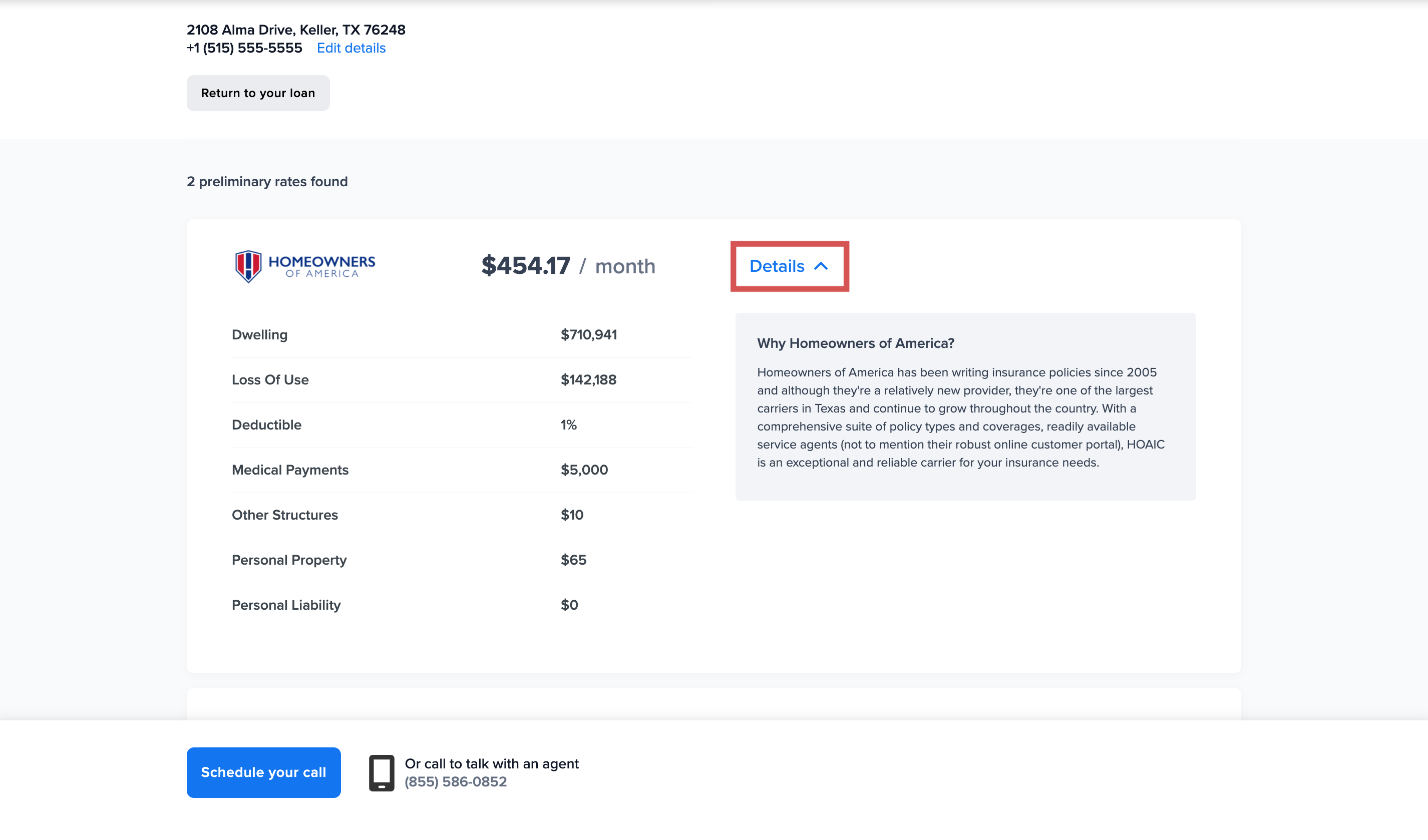Click the Personal Liability $0 value
This screenshot has height=840, width=1428.
point(569,605)
